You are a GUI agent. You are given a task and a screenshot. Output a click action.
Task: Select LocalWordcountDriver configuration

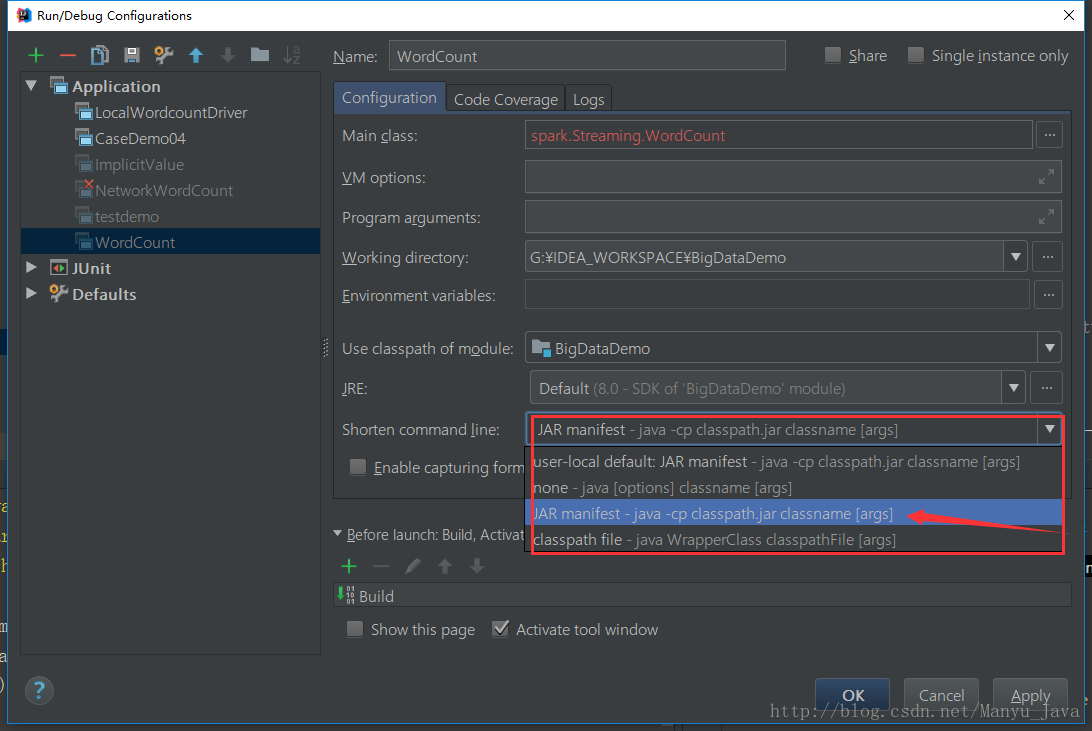171,112
